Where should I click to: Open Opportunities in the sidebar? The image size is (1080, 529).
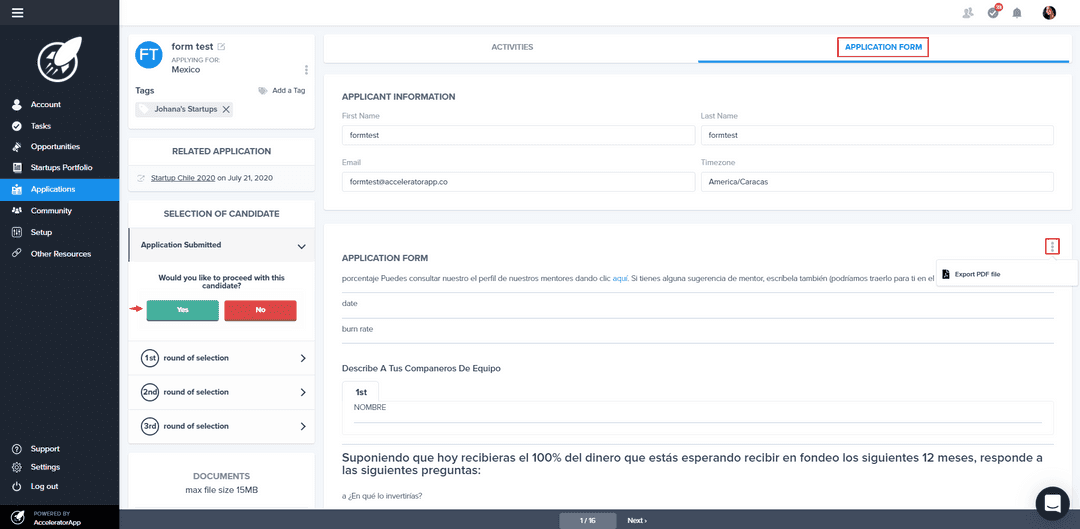(x=55, y=147)
